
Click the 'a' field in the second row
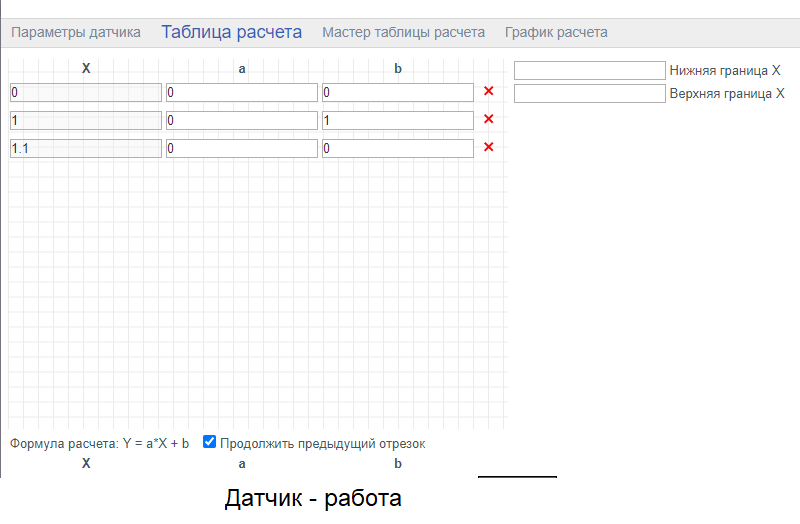(x=241, y=120)
